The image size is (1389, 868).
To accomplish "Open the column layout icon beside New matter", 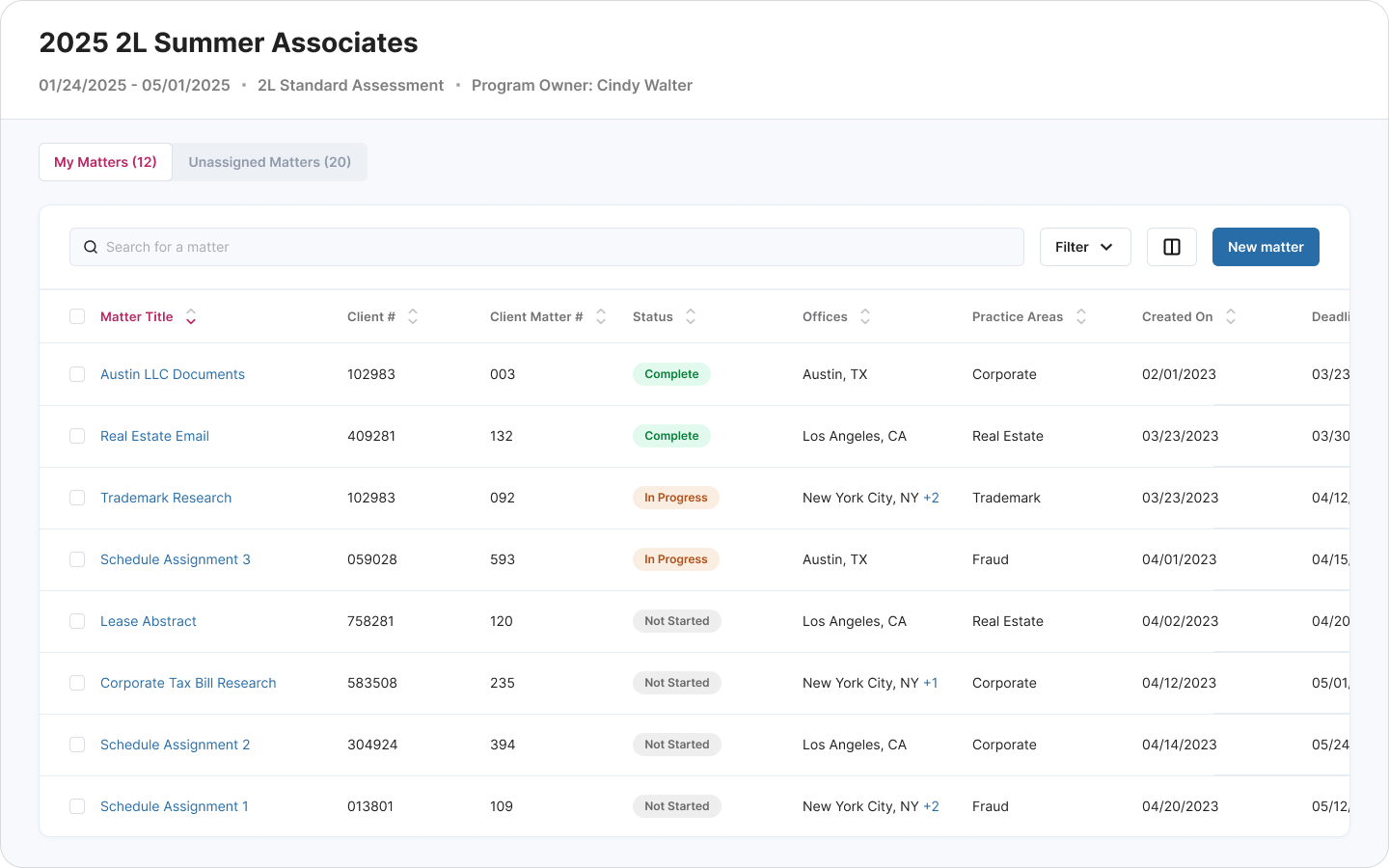I will click(1171, 247).
